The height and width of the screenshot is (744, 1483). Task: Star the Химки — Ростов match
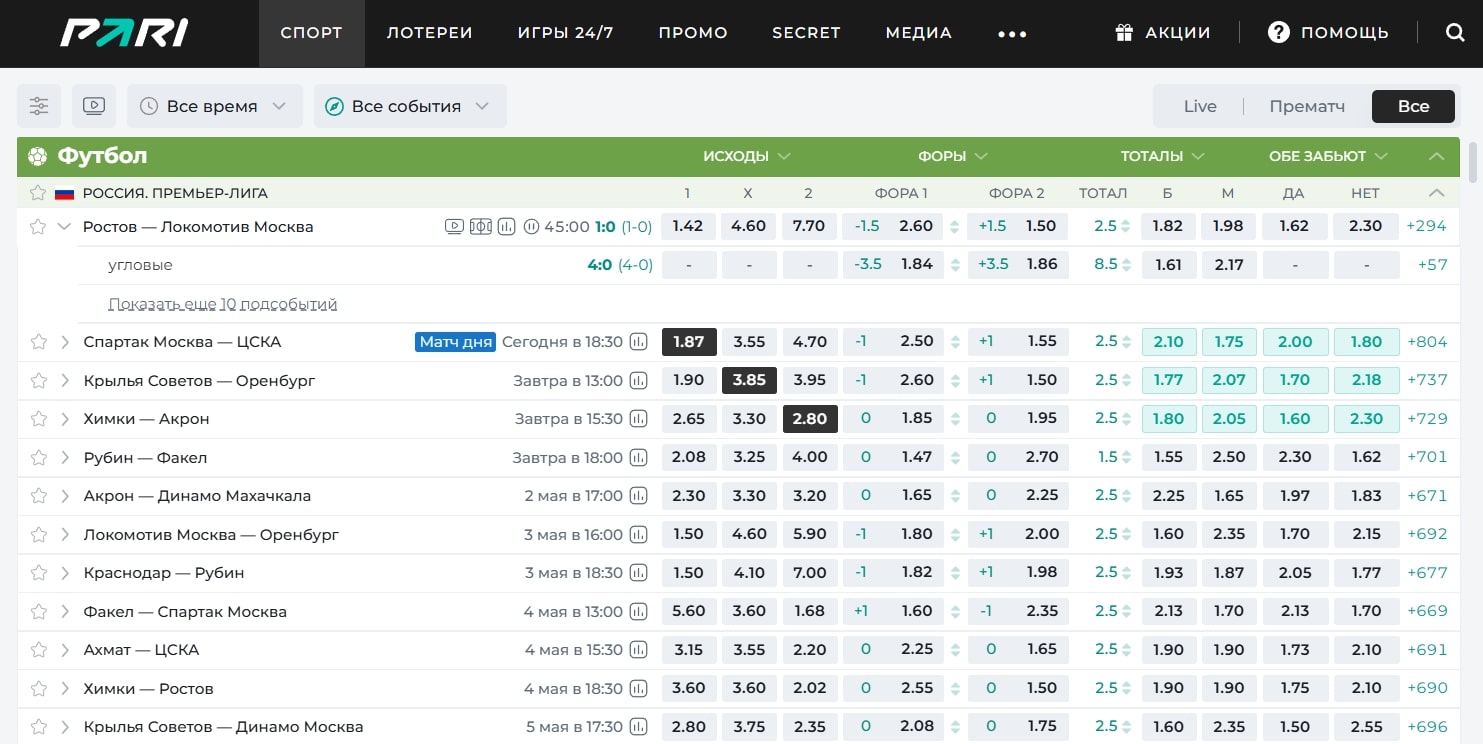pos(38,688)
